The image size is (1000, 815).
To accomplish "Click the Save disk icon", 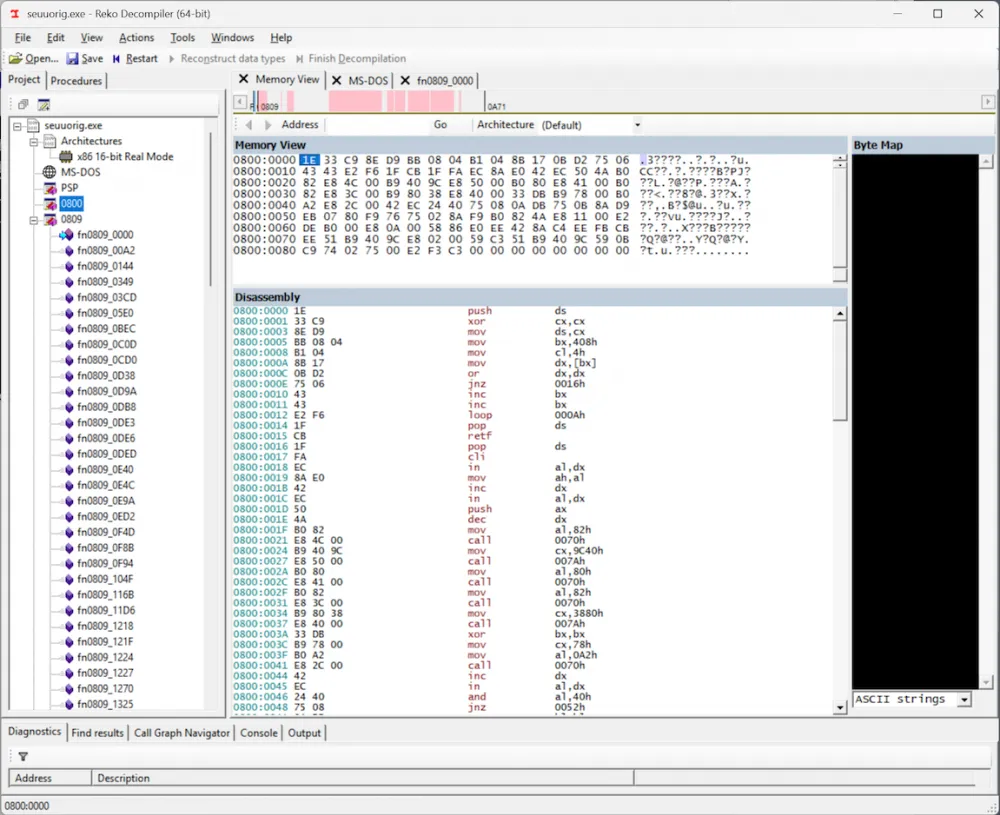I will tap(72, 59).
